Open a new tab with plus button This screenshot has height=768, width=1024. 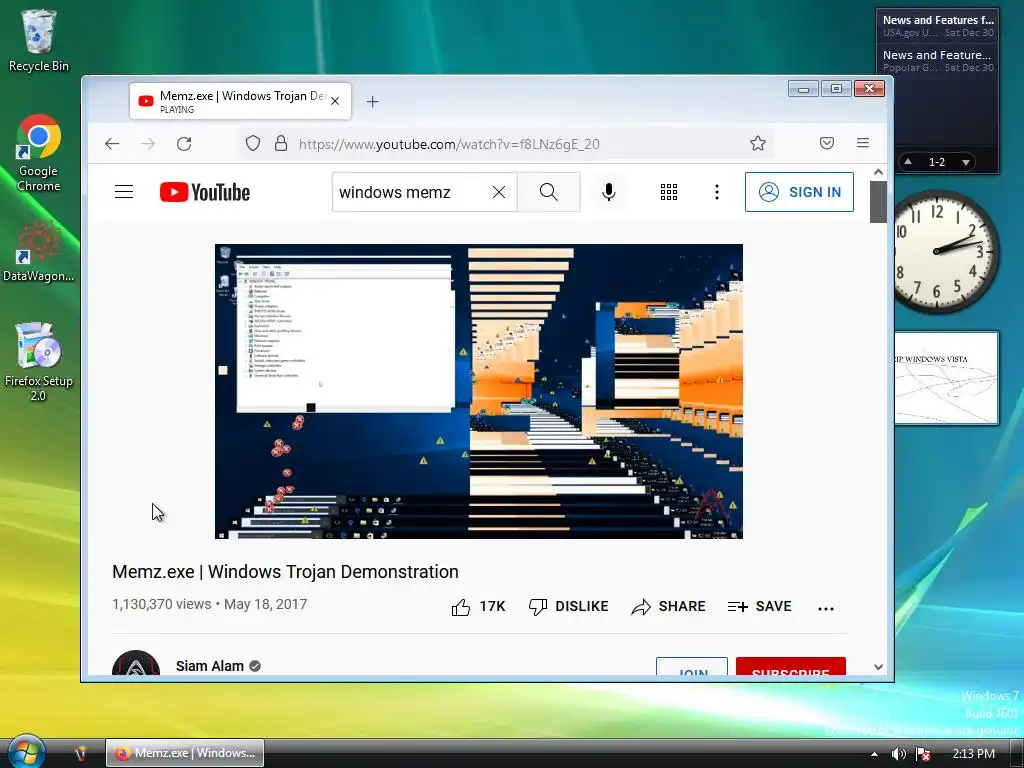(372, 101)
